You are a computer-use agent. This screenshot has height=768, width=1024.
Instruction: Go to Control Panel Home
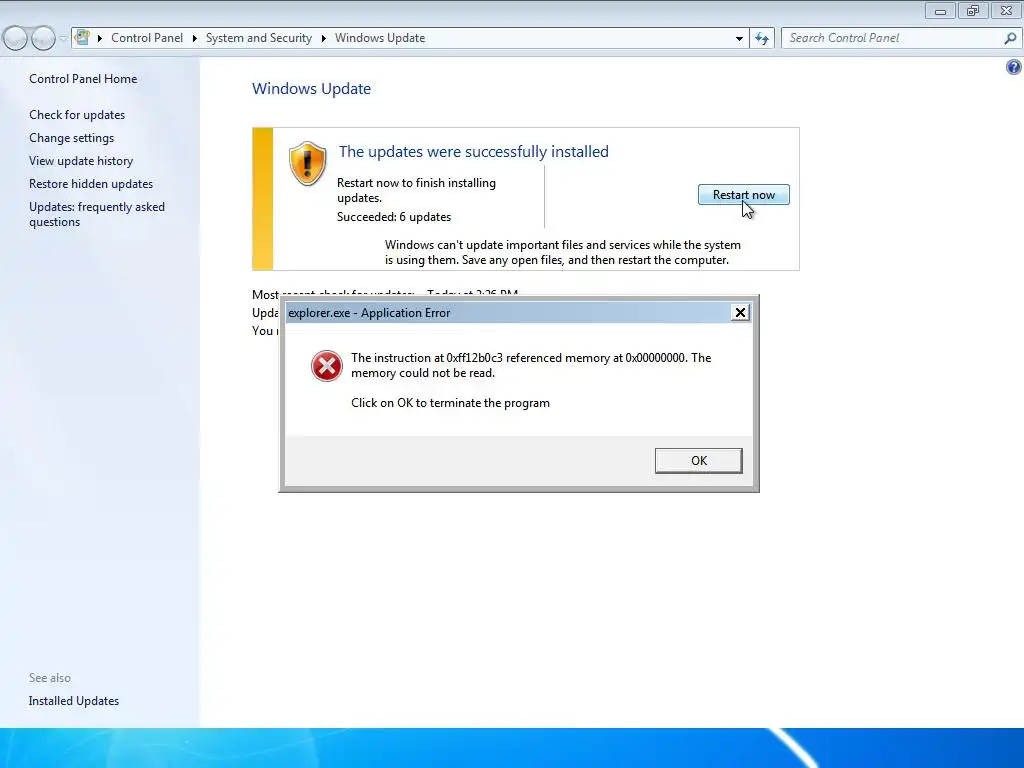point(83,78)
